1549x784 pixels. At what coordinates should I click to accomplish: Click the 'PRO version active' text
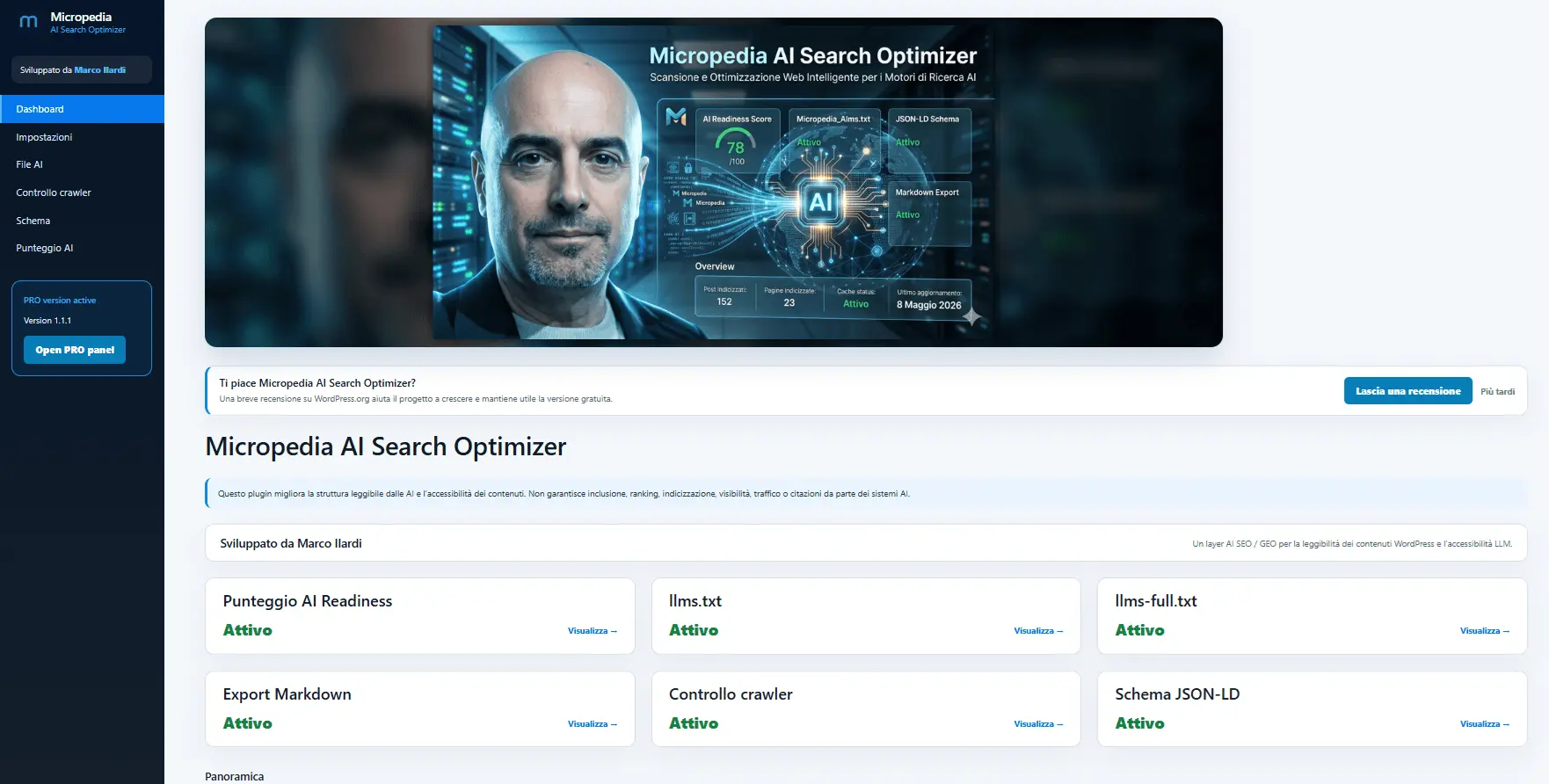[60, 301]
